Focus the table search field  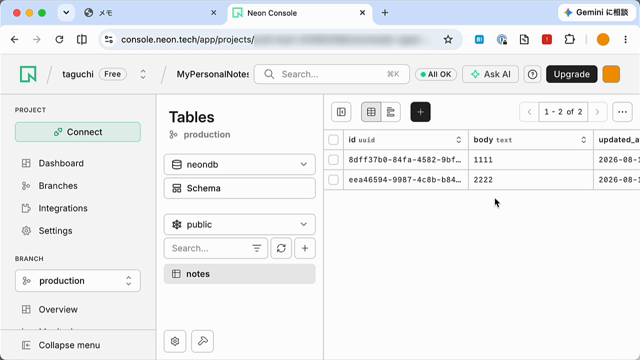tap(208, 248)
